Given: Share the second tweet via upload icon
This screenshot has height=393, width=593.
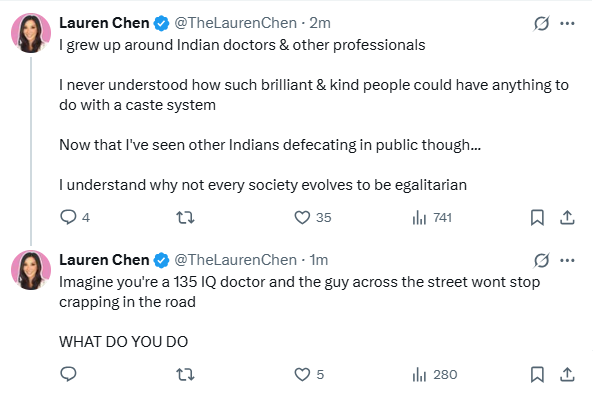Looking at the screenshot, I should tap(567, 374).
